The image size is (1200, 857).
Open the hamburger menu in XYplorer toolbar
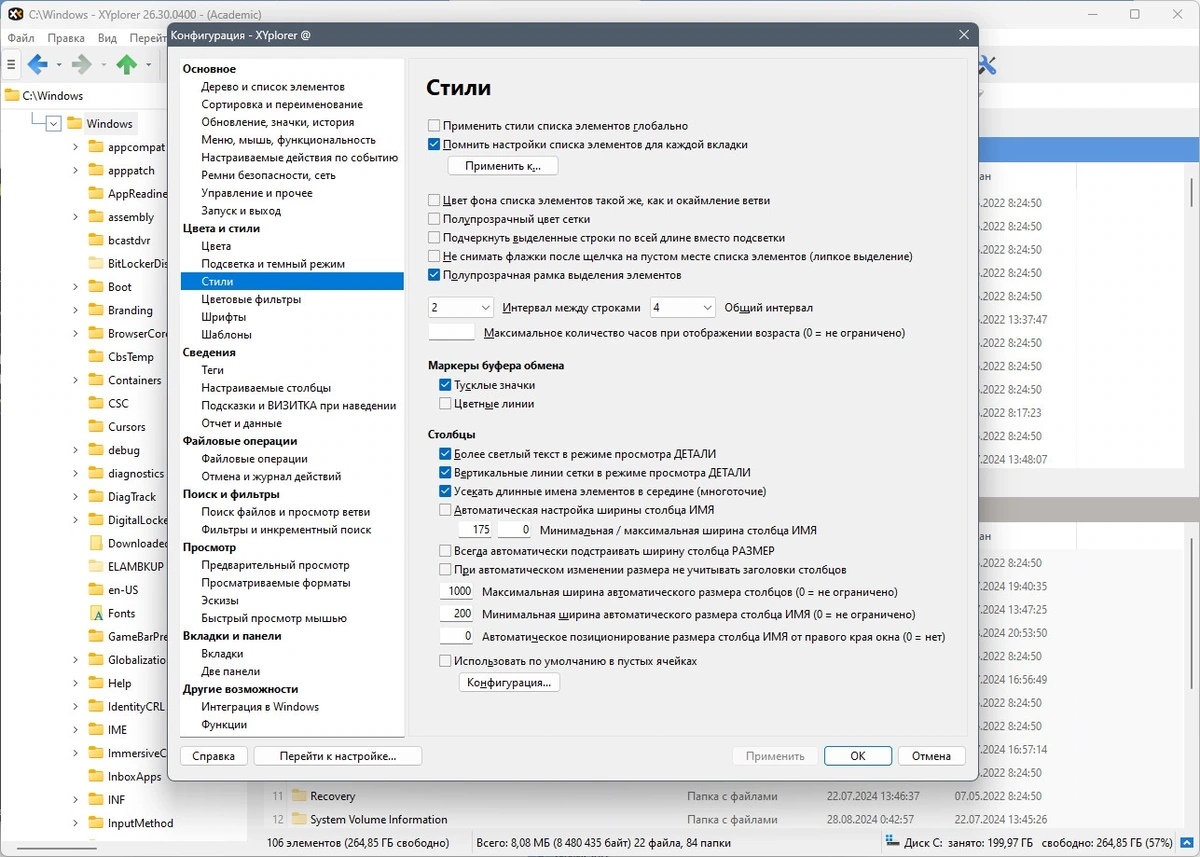coord(11,65)
